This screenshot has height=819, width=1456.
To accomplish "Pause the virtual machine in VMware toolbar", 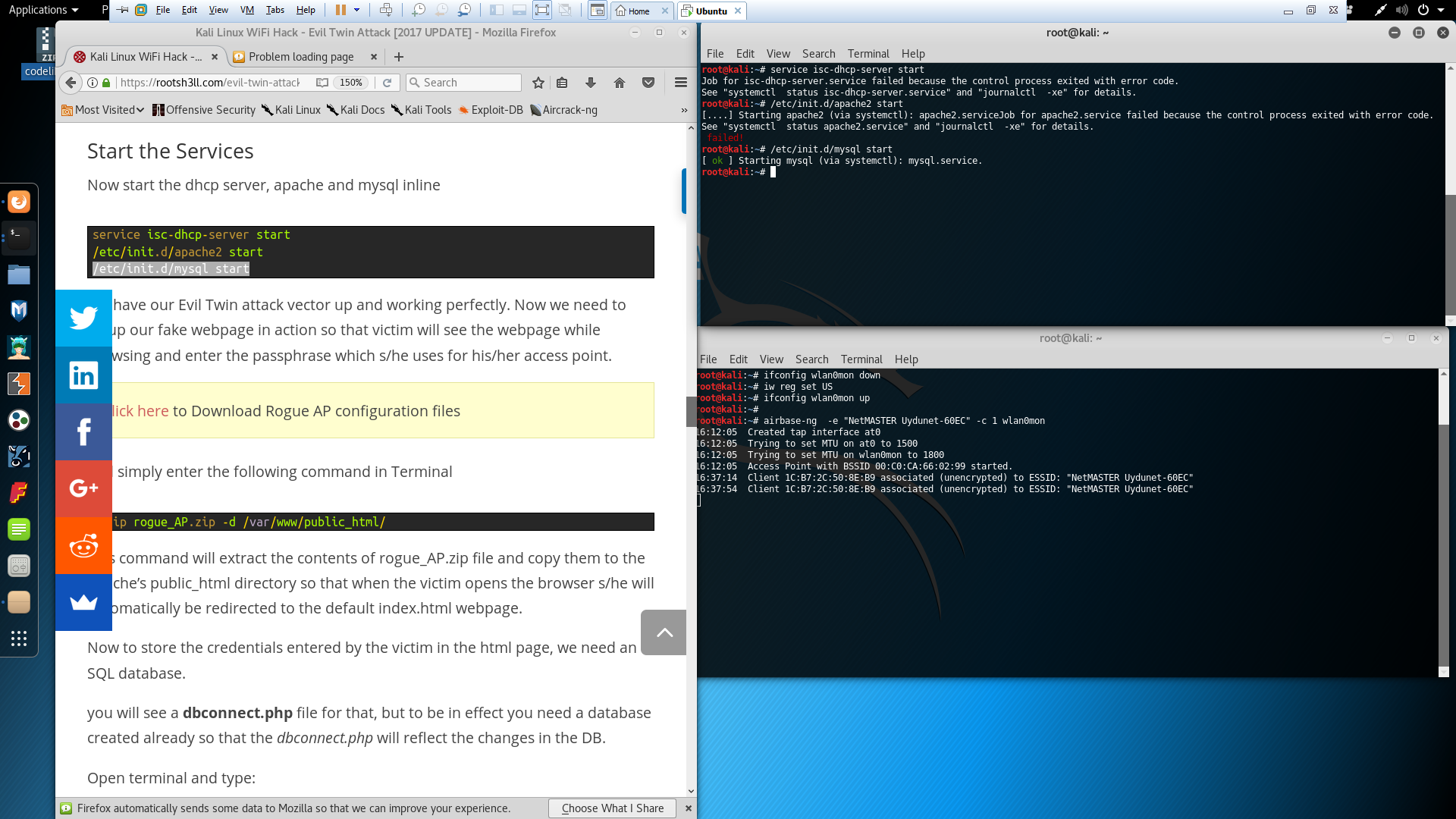I will [x=340, y=10].
